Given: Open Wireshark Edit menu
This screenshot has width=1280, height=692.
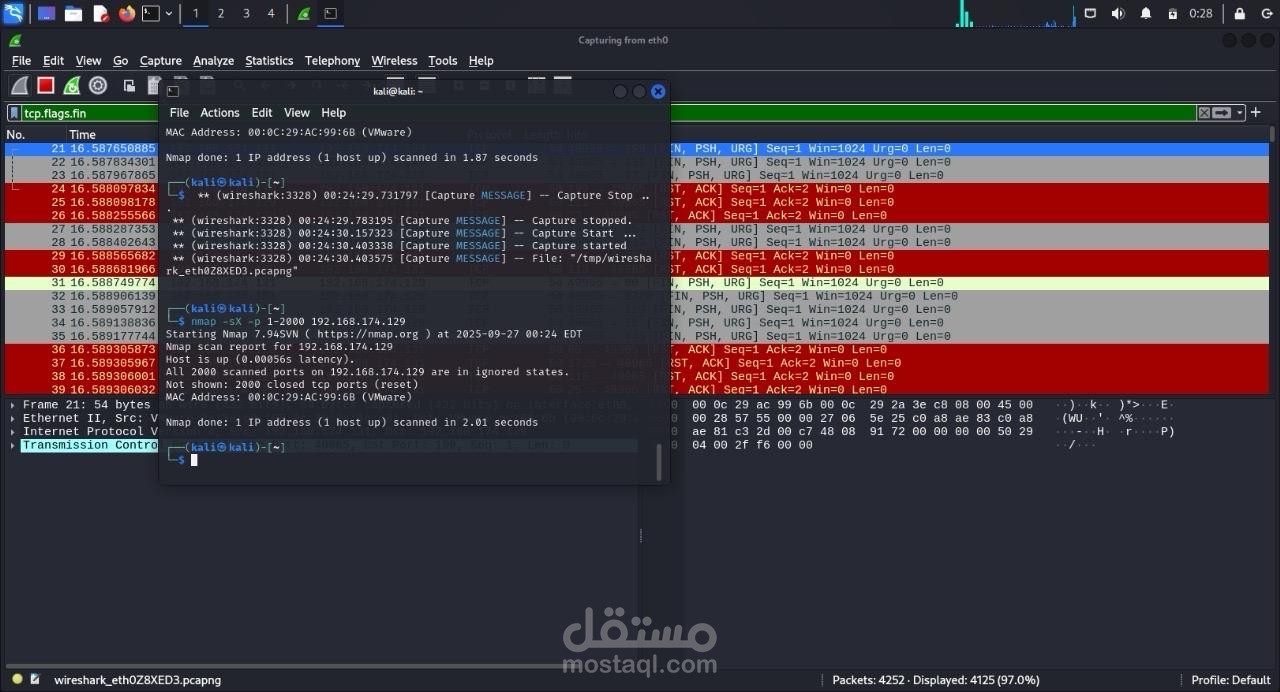Looking at the screenshot, I should (53, 61).
